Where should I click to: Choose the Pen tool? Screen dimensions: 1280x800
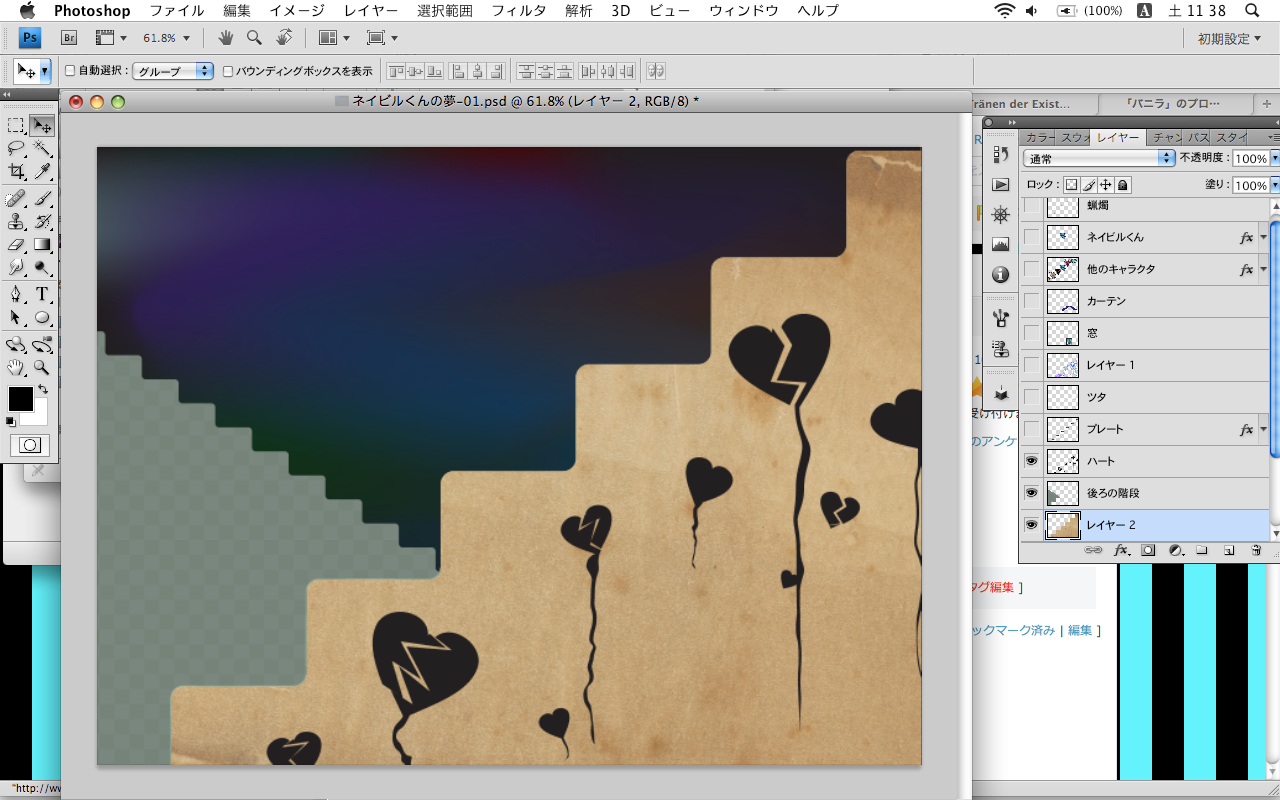tap(16, 294)
